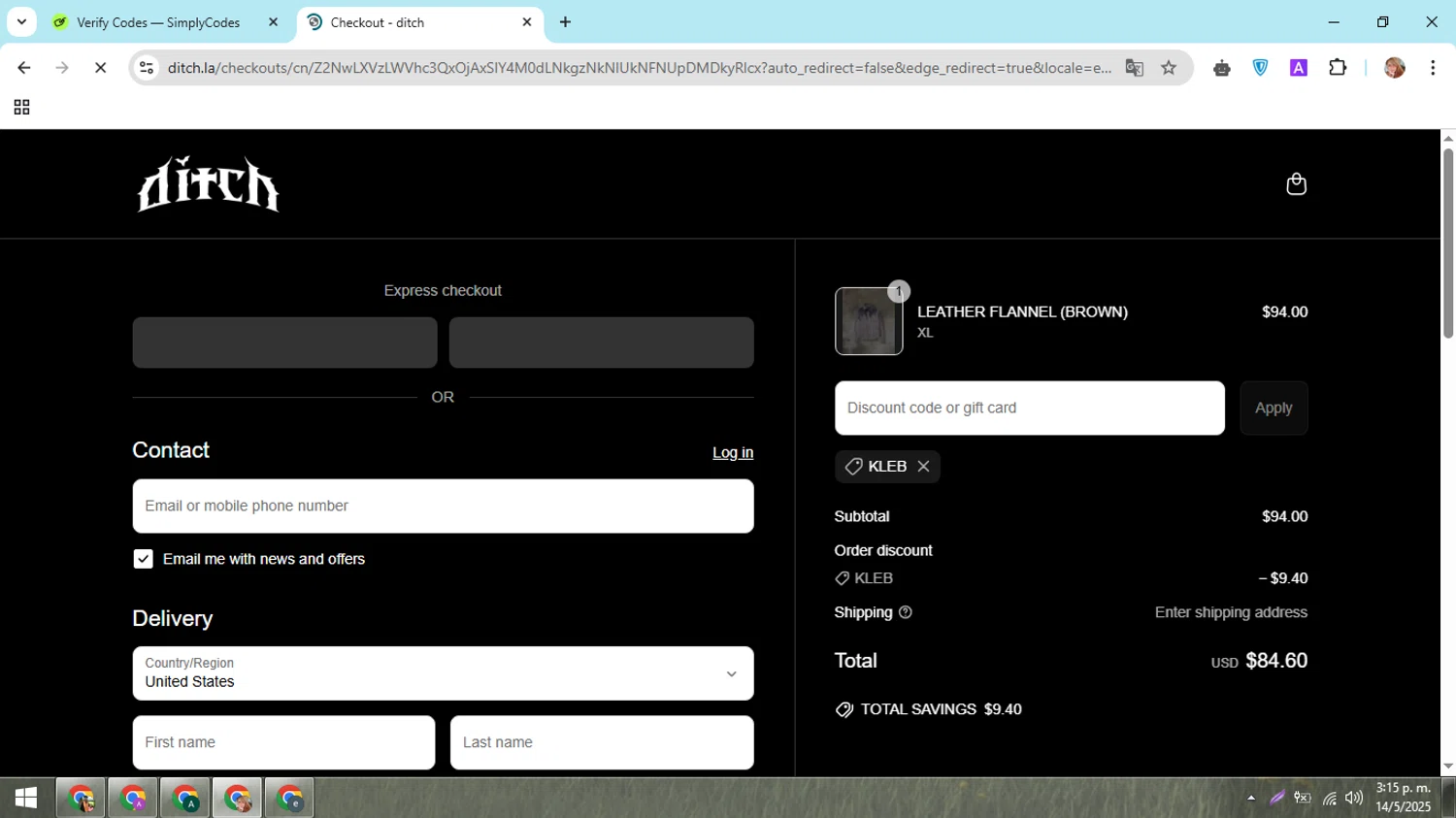Open the Chrome three-dot menu
Viewport: 1456px width, 818px height.
1433,68
